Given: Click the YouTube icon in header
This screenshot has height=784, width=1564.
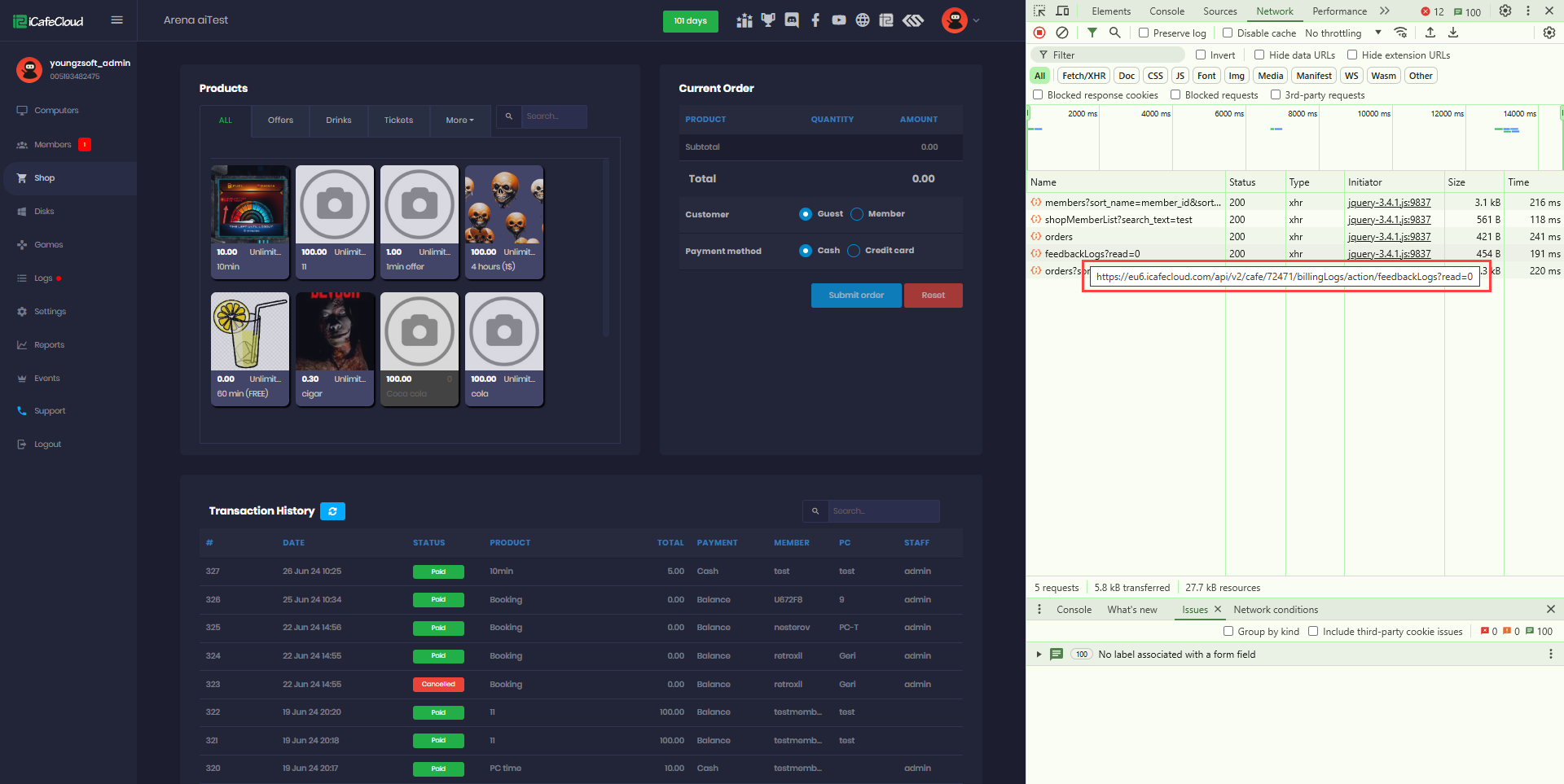Looking at the screenshot, I should (838, 20).
